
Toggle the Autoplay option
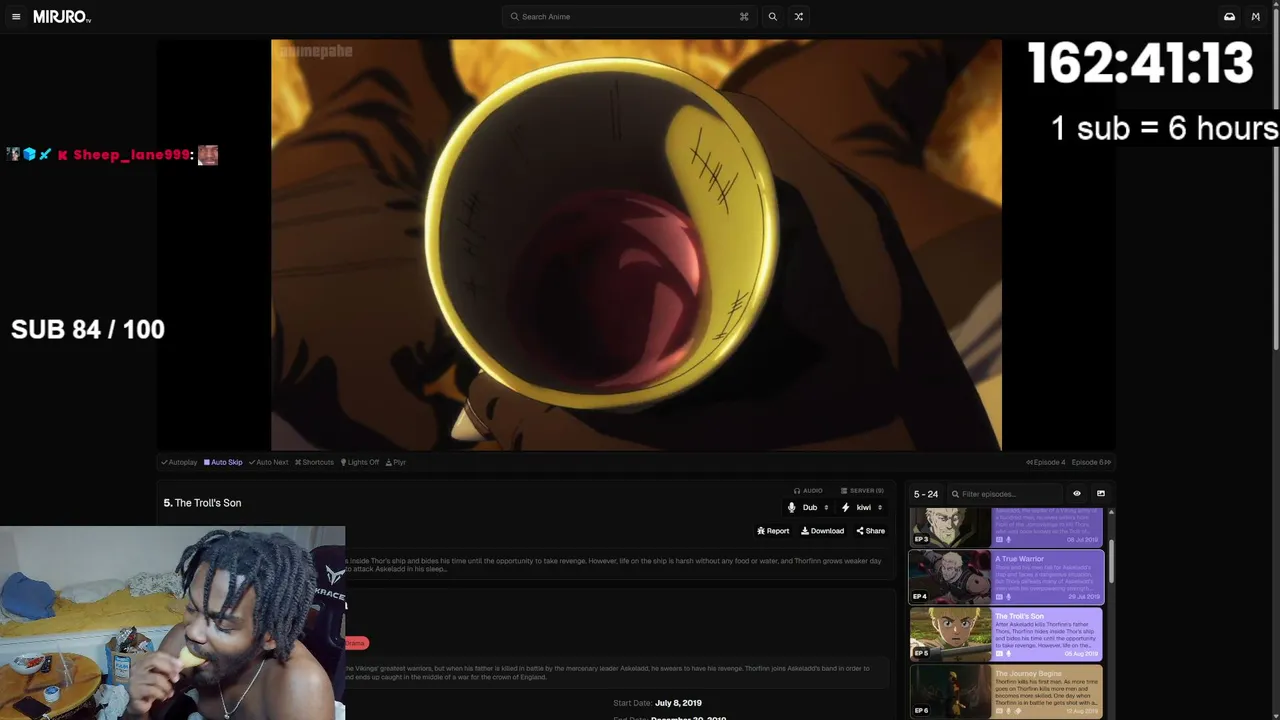click(x=179, y=462)
